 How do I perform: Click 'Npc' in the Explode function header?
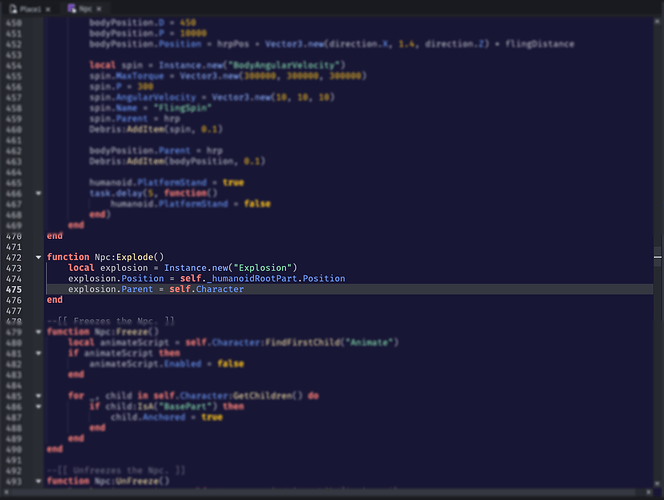tap(102, 257)
